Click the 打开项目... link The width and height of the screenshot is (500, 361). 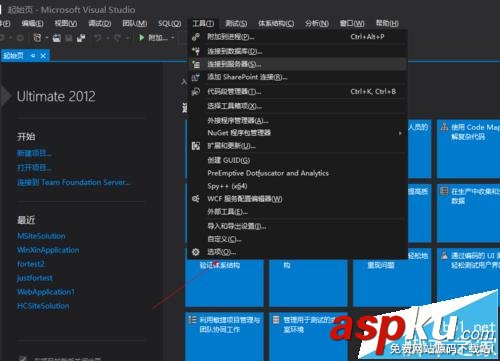pos(34,168)
